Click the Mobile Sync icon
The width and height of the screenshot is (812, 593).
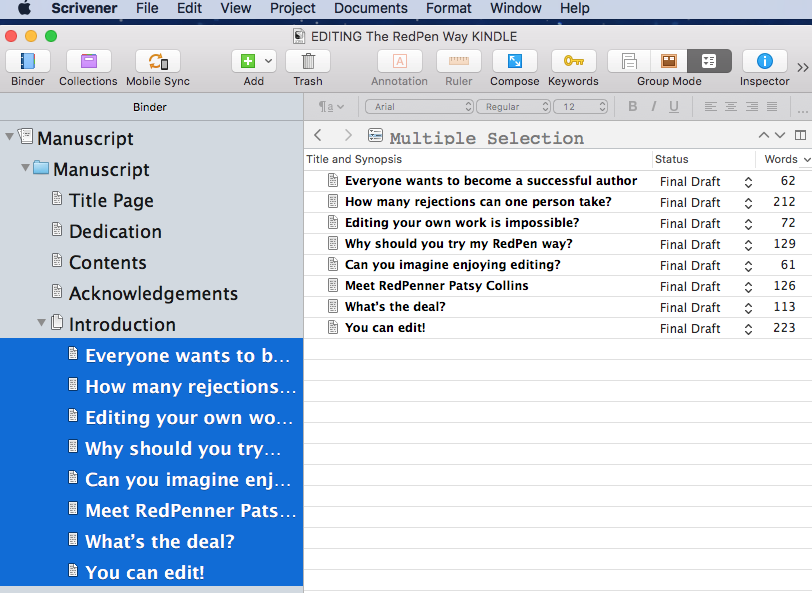[157, 62]
